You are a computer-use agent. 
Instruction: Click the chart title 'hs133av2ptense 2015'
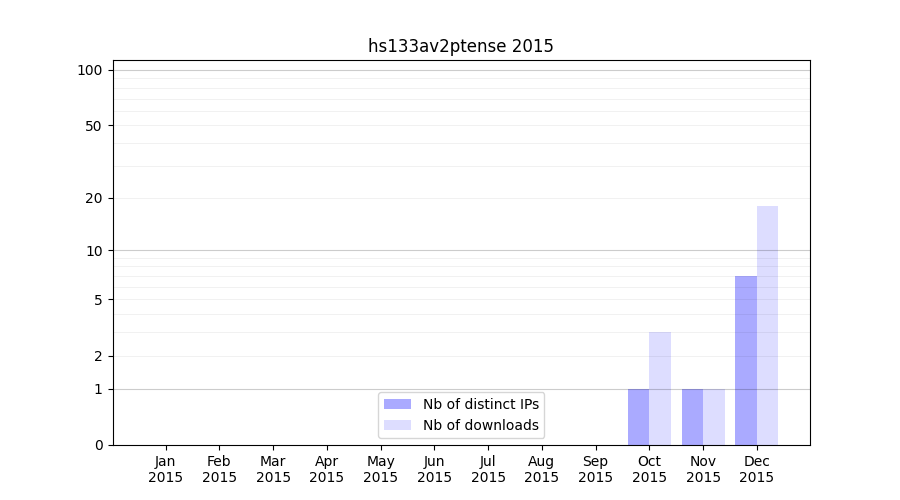[x=461, y=46]
